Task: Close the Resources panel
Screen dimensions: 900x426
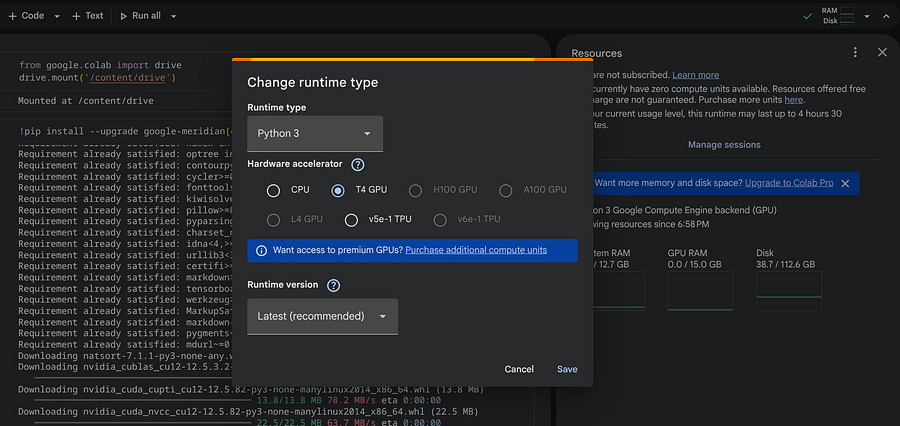Action: tap(882, 53)
